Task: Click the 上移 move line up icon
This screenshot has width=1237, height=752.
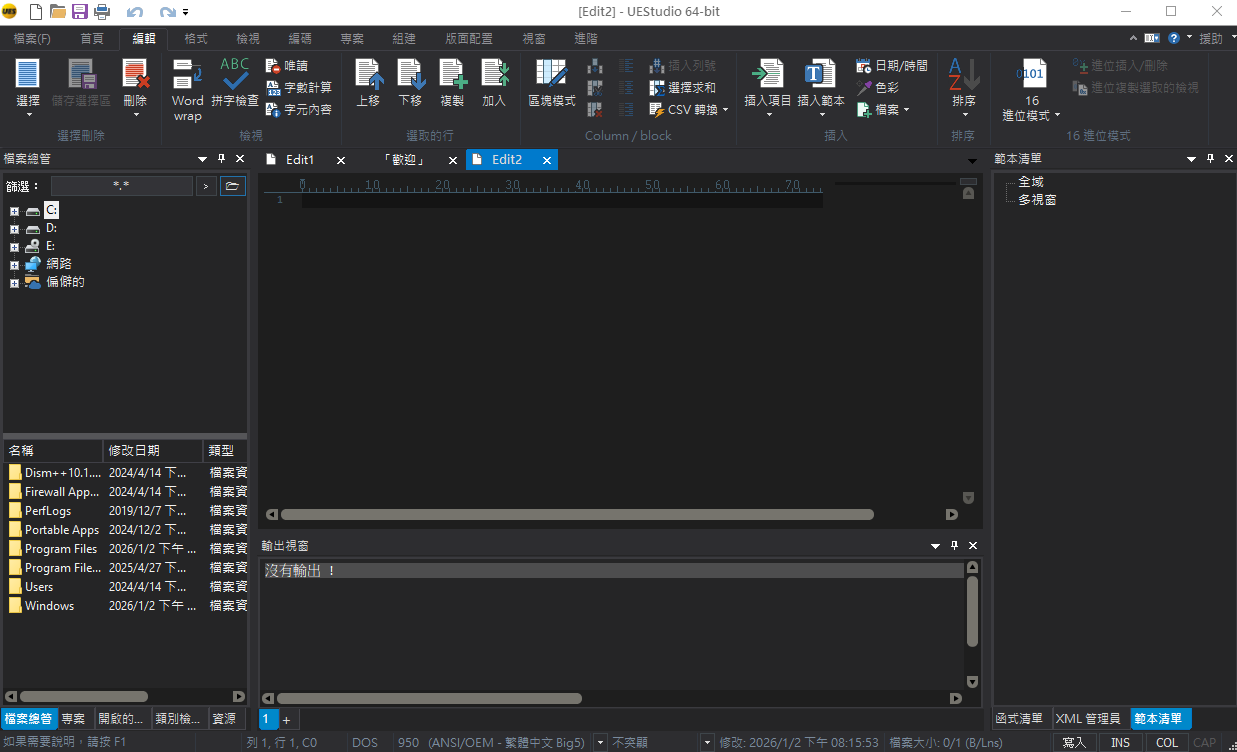Action: tap(368, 76)
